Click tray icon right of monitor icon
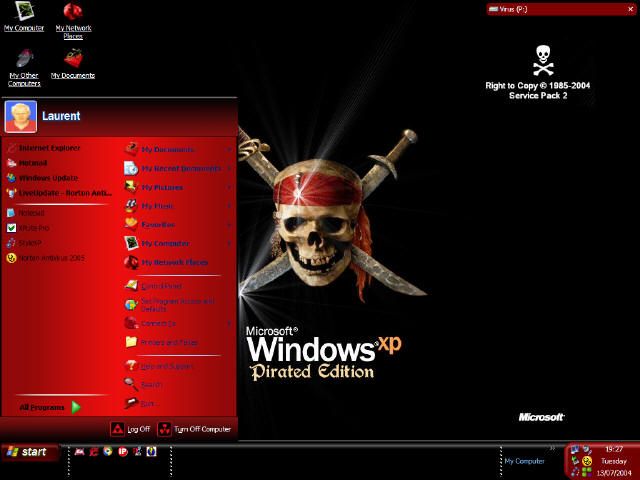Image resolution: width=640 pixels, height=480 pixels. (x=587, y=449)
